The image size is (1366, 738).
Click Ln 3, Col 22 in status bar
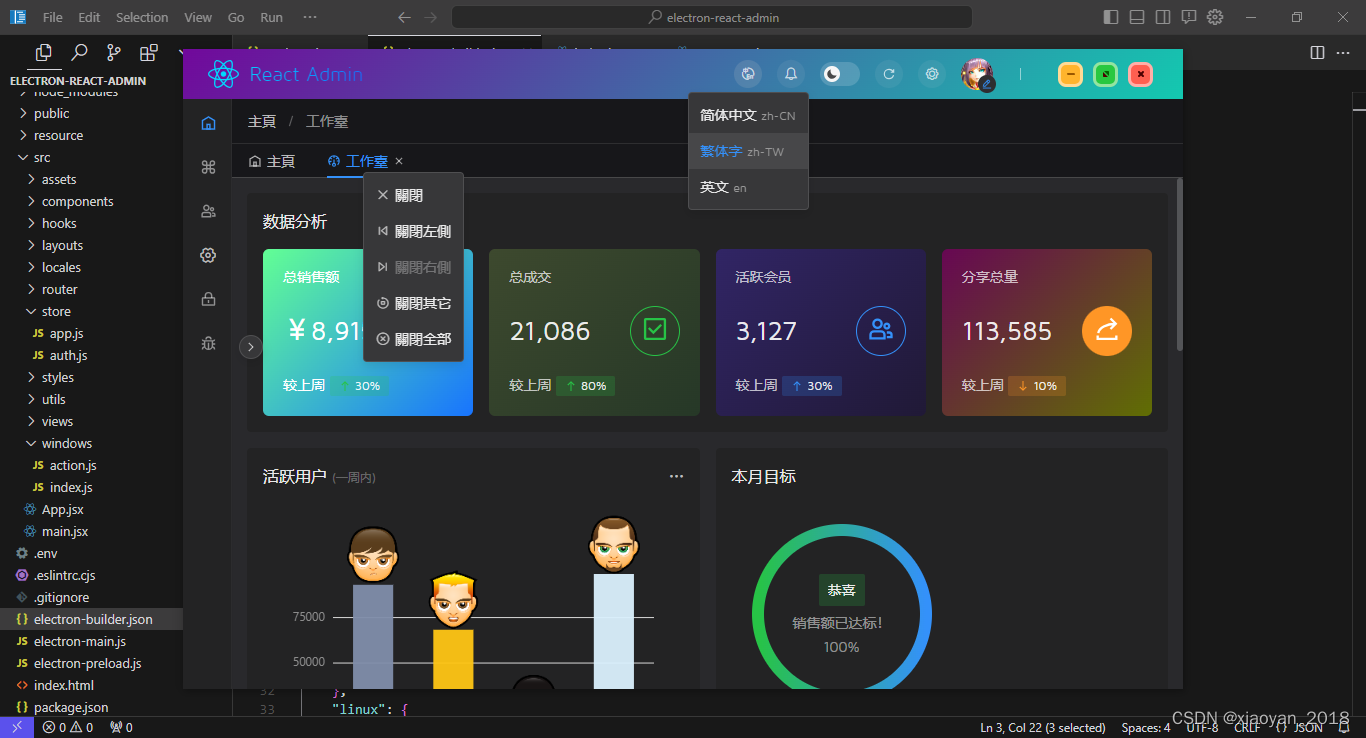[1043, 727]
